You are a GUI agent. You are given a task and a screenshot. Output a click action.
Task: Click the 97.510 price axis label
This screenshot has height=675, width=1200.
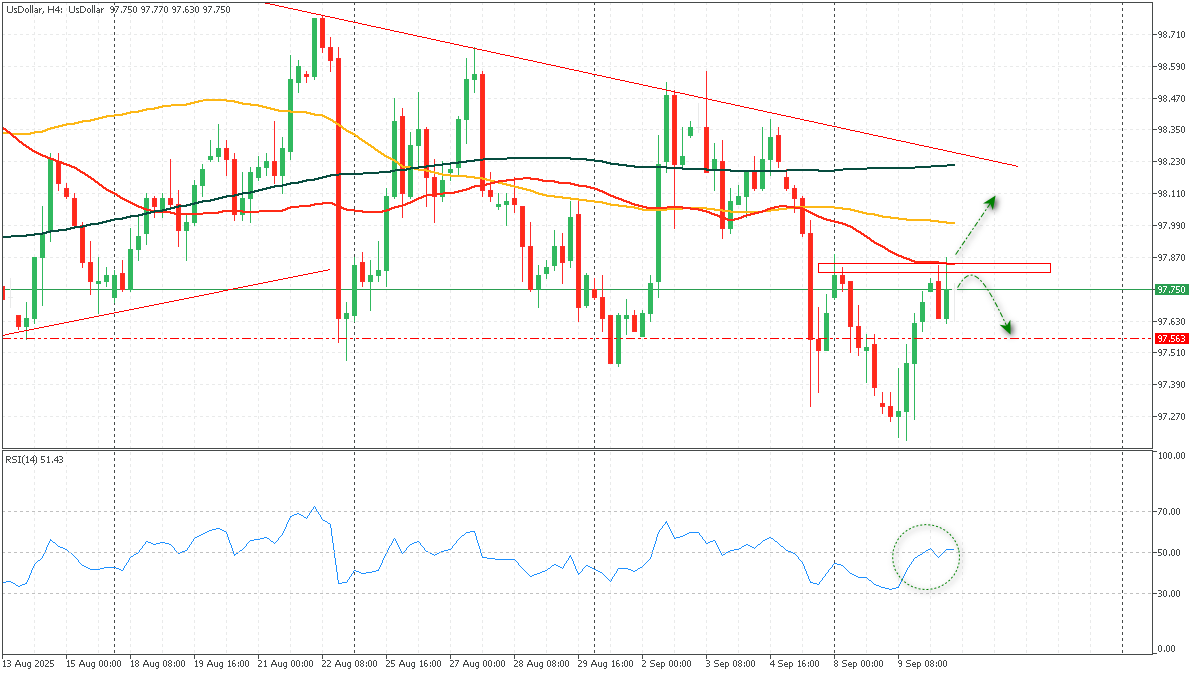click(x=1170, y=352)
